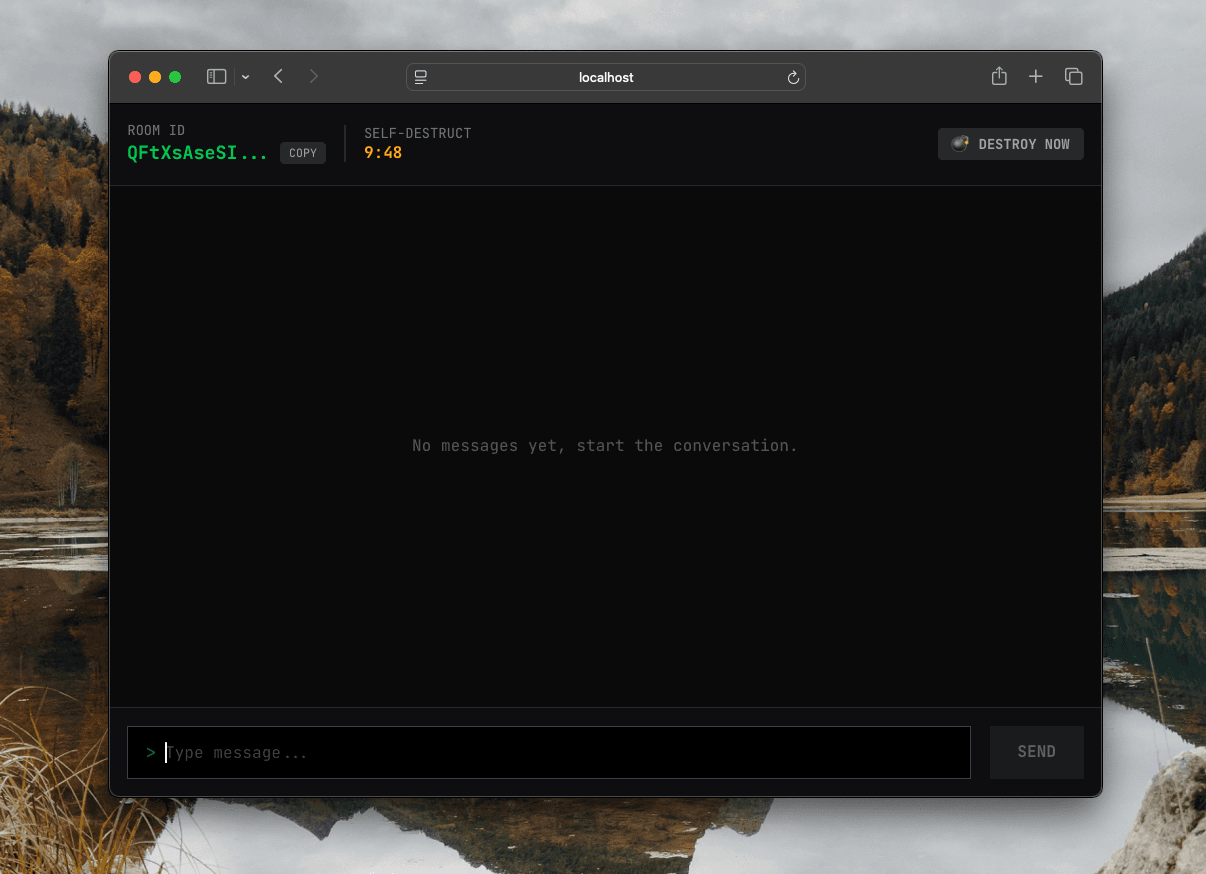The height and width of the screenshot is (874, 1206).
Task: Click the green fullscreen traffic light
Action: pos(175,76)
